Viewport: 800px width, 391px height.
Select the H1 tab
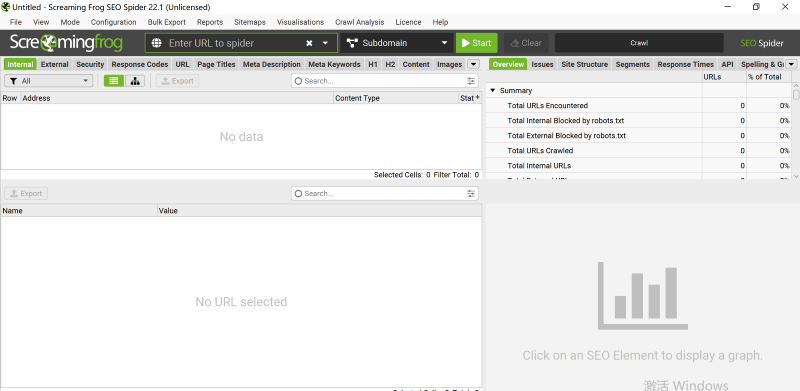(x=373, y=64)
